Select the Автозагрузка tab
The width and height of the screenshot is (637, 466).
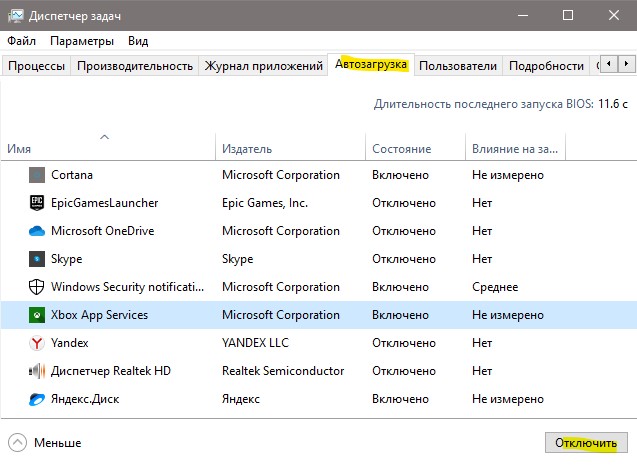[x=371, y=65]
